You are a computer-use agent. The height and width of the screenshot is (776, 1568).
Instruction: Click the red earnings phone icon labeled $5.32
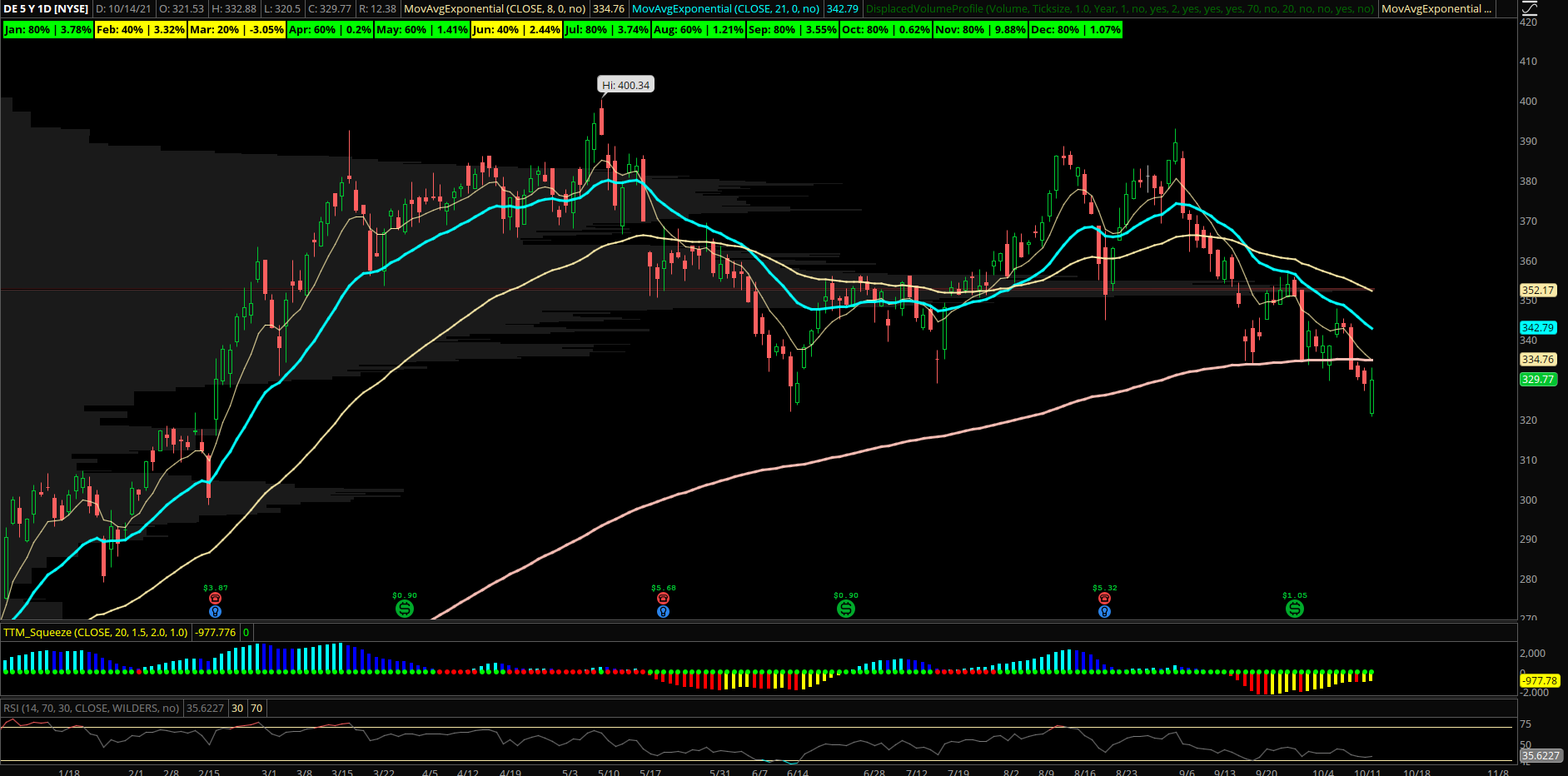click(x=1104, y=598)
